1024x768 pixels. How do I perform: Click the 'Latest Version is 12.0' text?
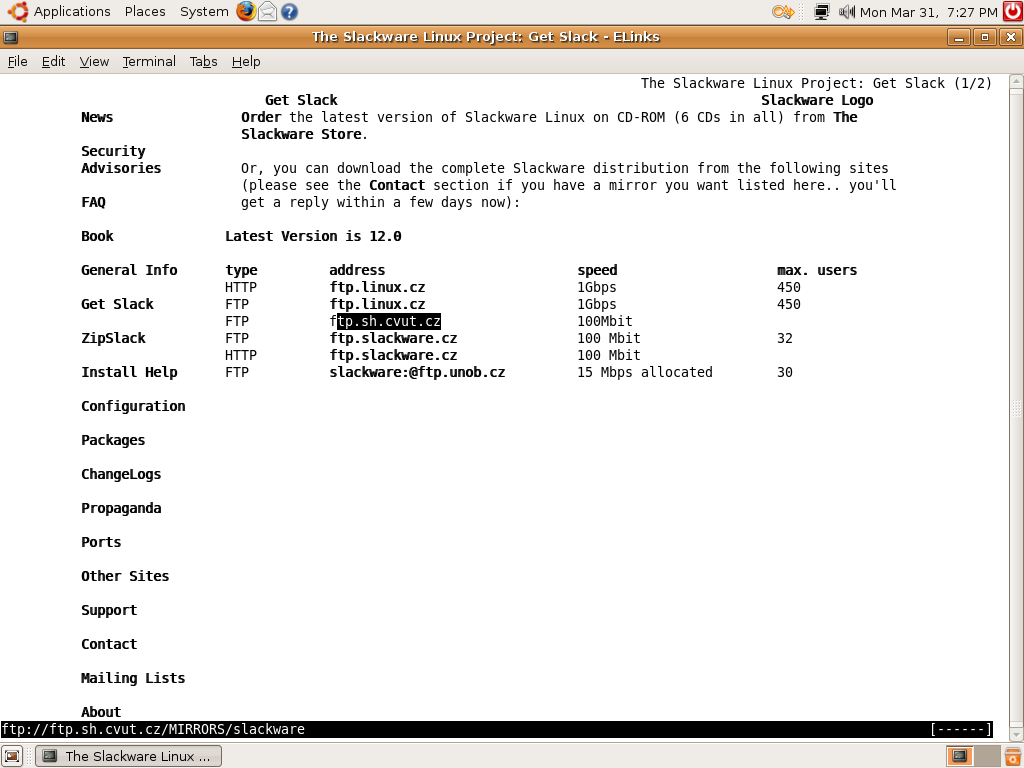click(313, 236)
